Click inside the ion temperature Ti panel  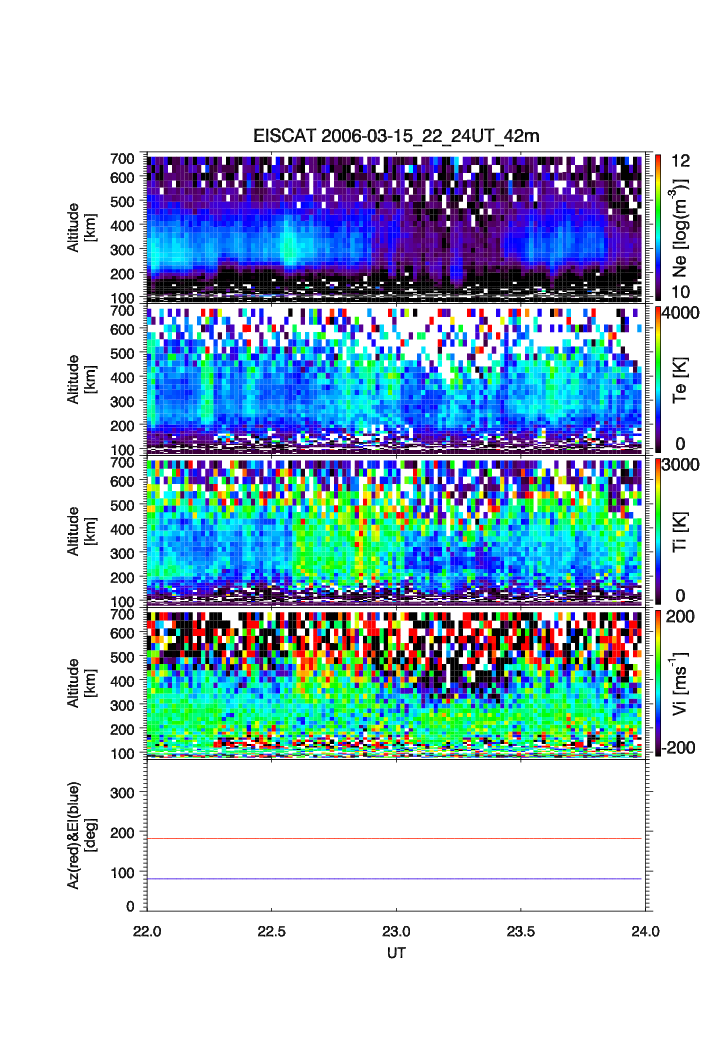click(396, 530)
